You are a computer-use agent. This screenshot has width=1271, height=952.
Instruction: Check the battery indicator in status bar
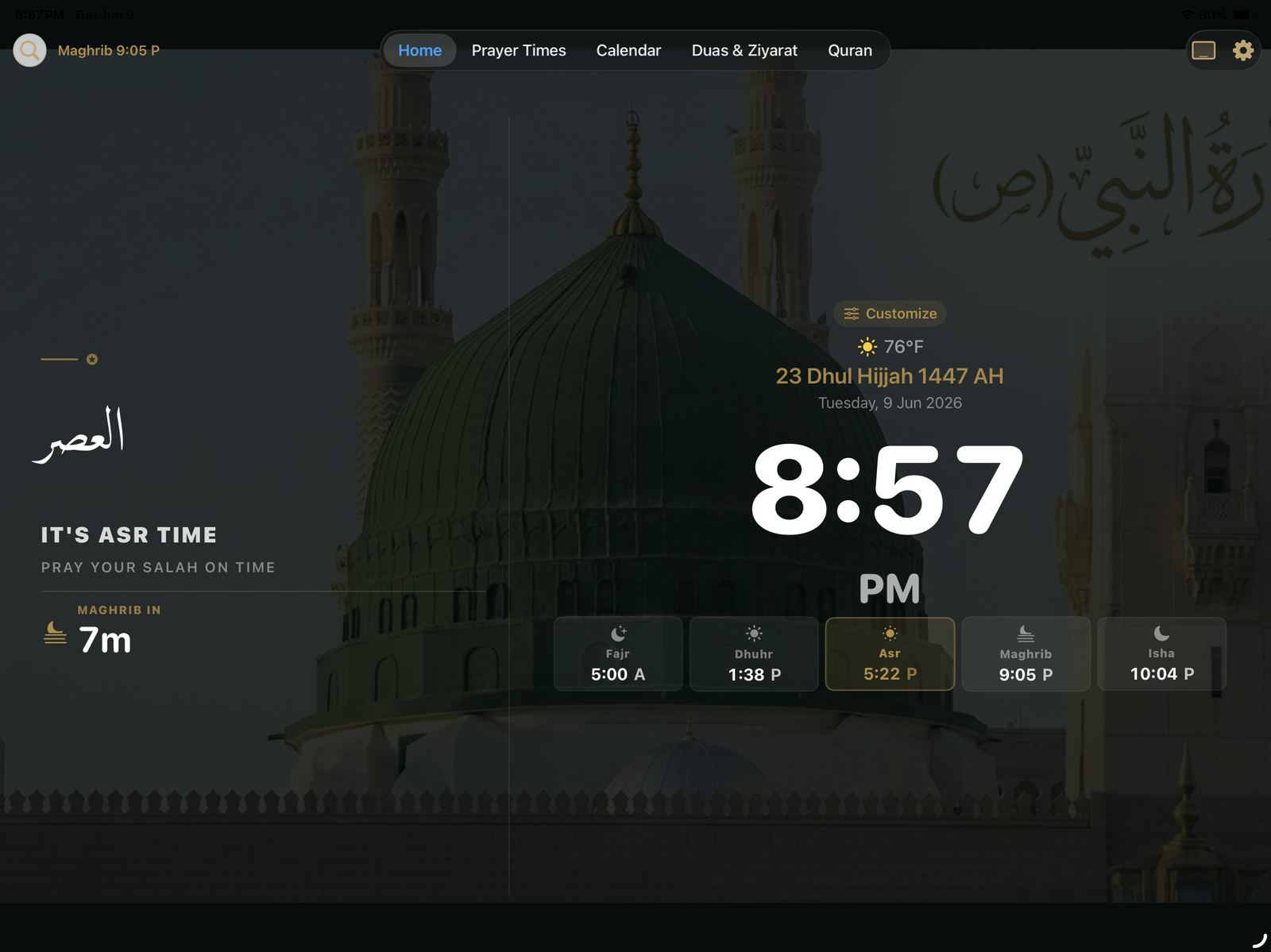coord(1242,14)
